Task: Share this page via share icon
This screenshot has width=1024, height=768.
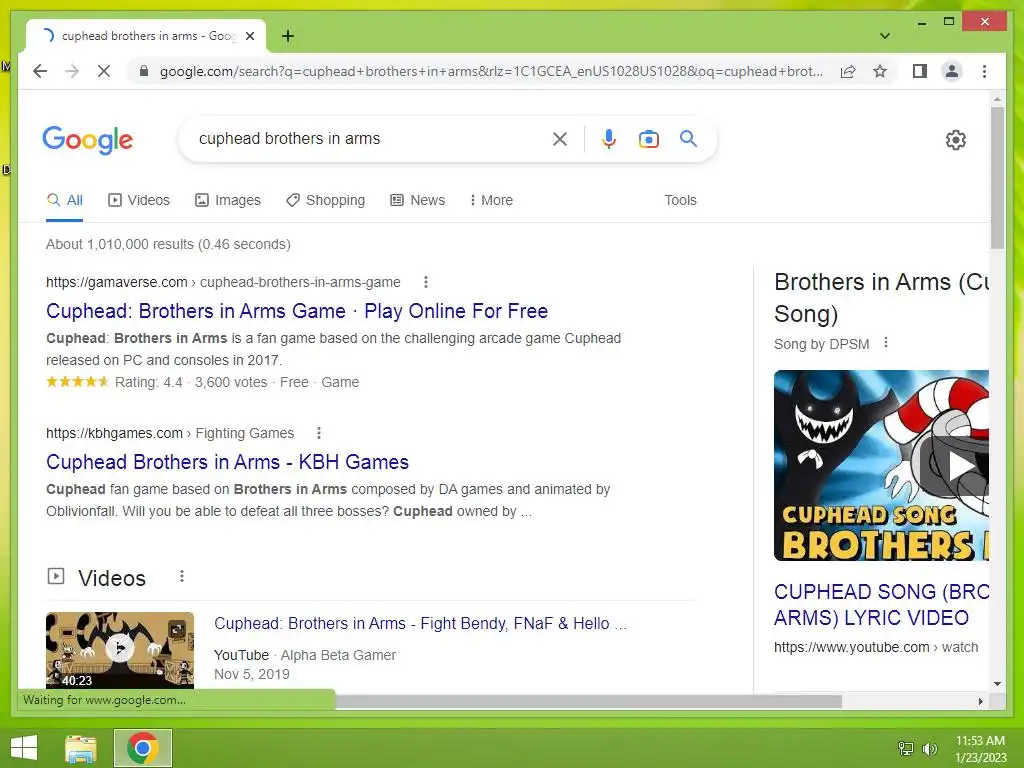Action: click(848, 71)
